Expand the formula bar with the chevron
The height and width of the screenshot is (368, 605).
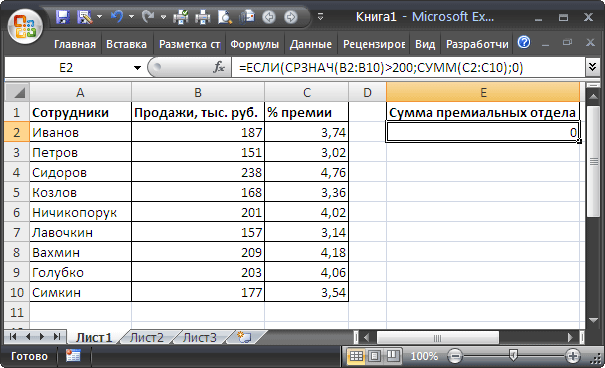click(x=593, y=67)
